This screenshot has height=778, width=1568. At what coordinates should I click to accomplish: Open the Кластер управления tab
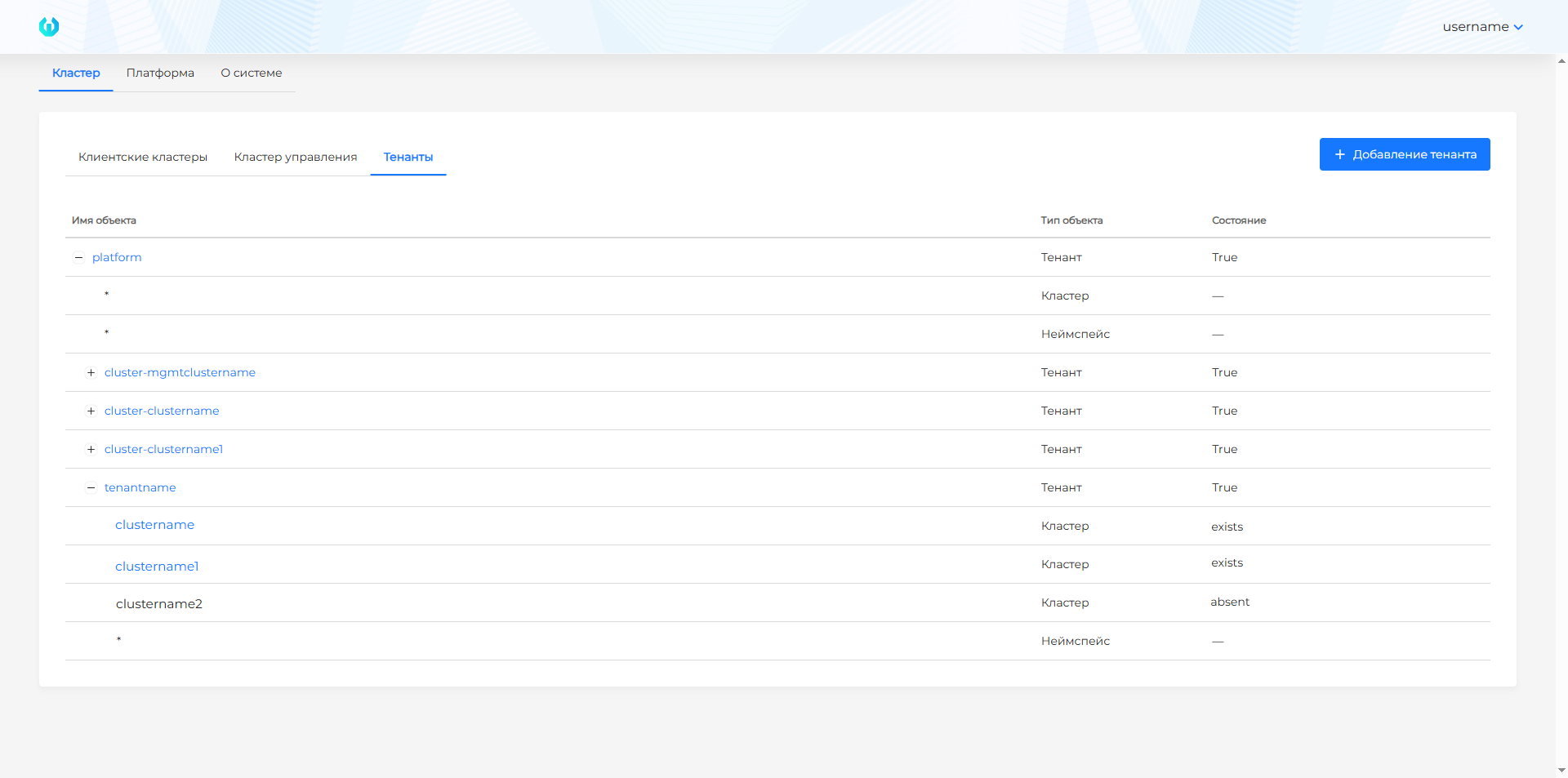click(296, 157)
